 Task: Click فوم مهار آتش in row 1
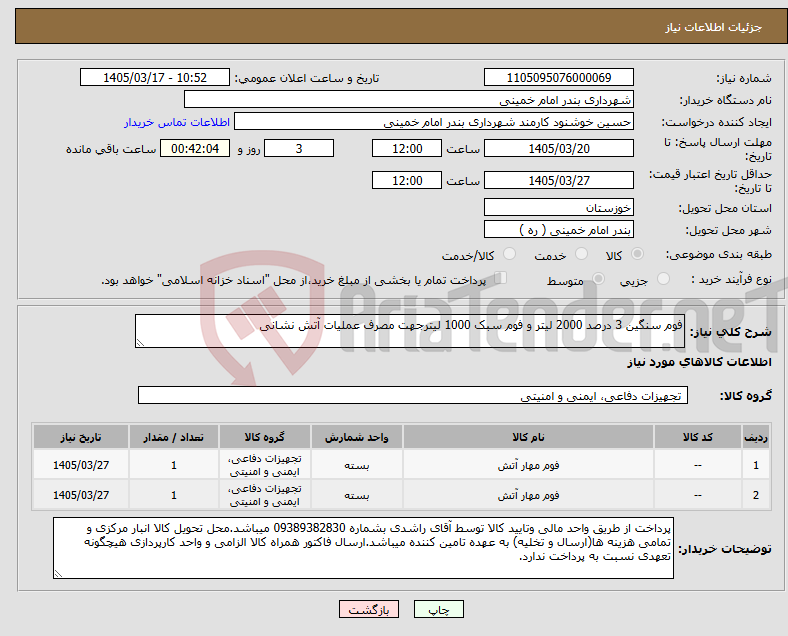pos(528,465)
